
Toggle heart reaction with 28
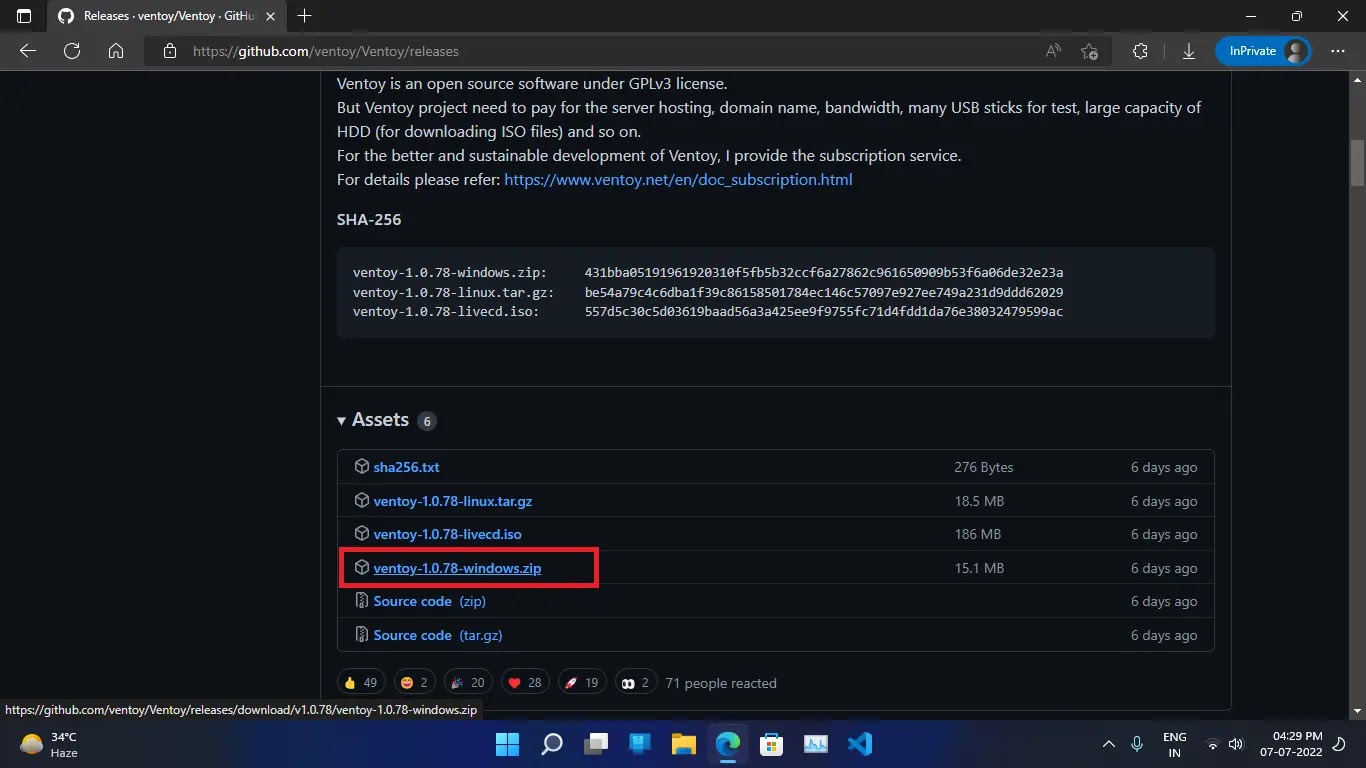525,683
